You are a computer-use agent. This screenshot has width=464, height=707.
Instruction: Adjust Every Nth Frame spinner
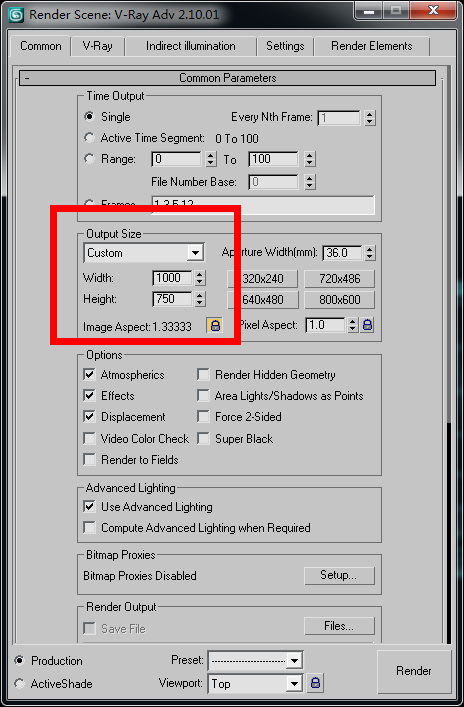[x=370, y=118]
